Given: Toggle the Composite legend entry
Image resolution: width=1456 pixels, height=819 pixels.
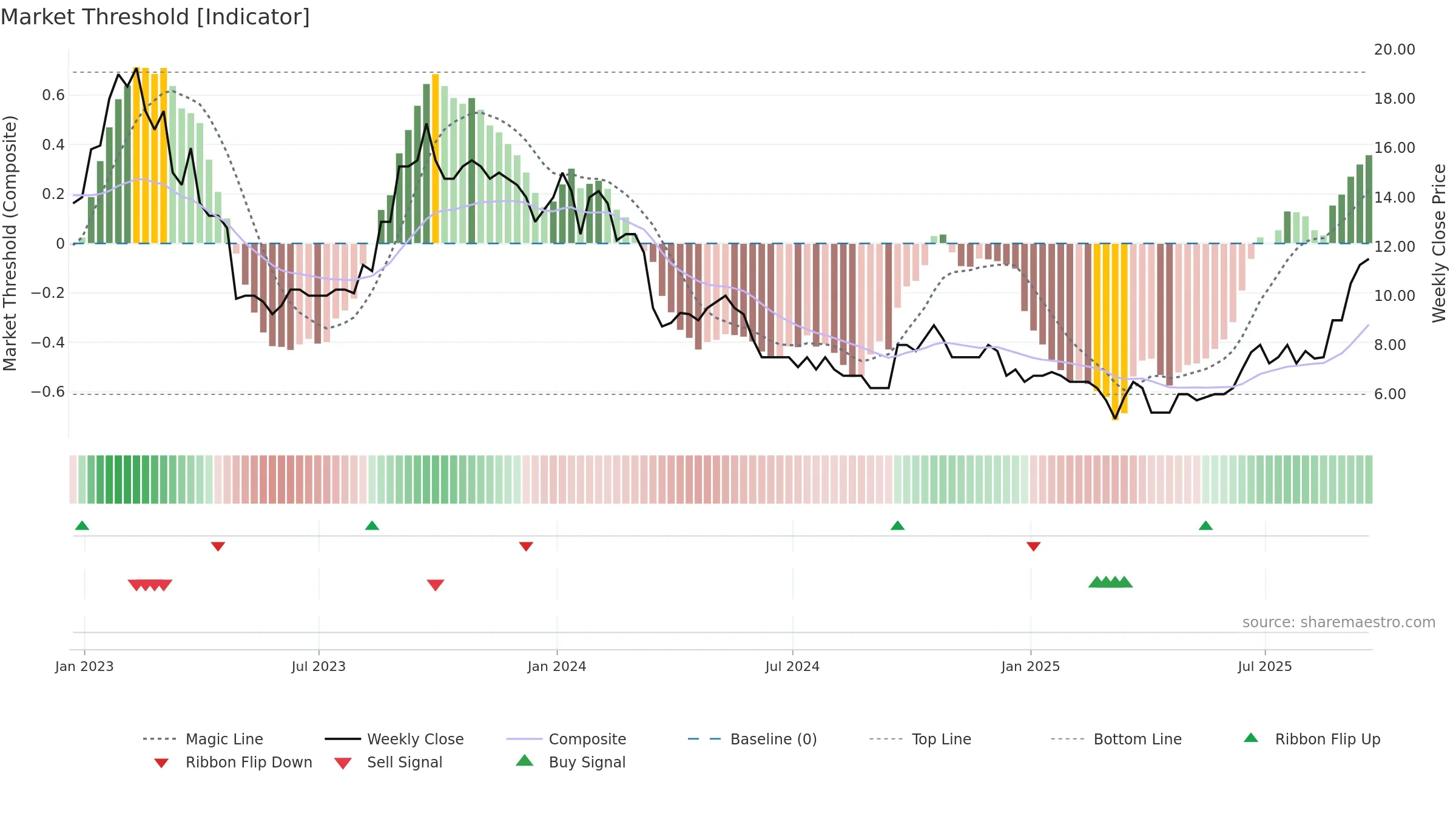Looking at the screenshot, I should pos(566,739).
